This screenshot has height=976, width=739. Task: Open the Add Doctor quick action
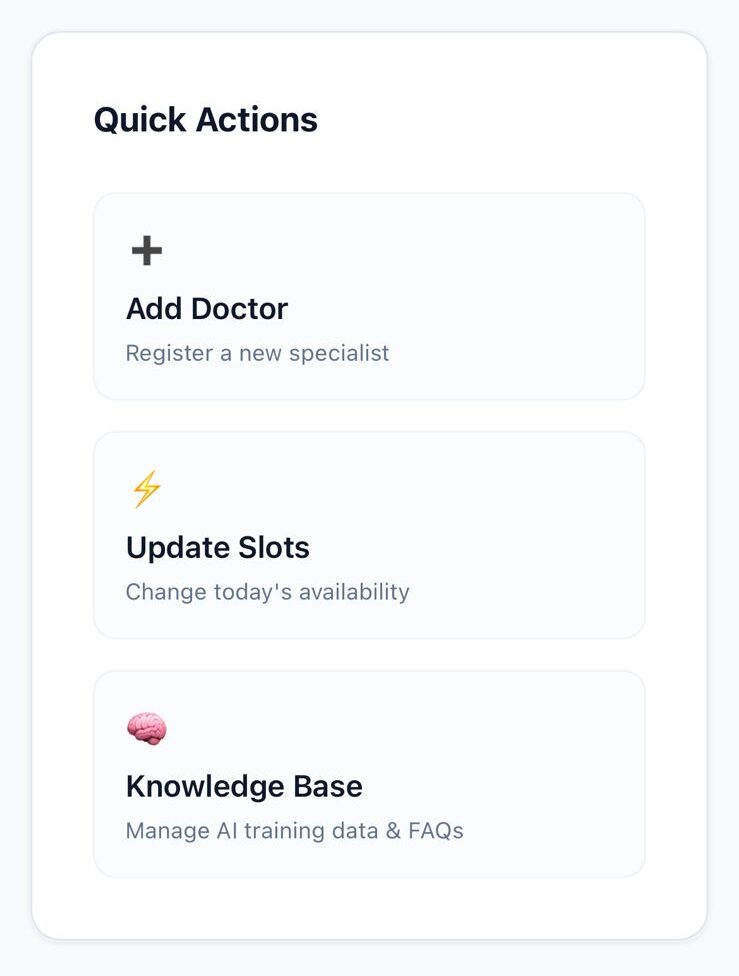(x=369, y=297)
